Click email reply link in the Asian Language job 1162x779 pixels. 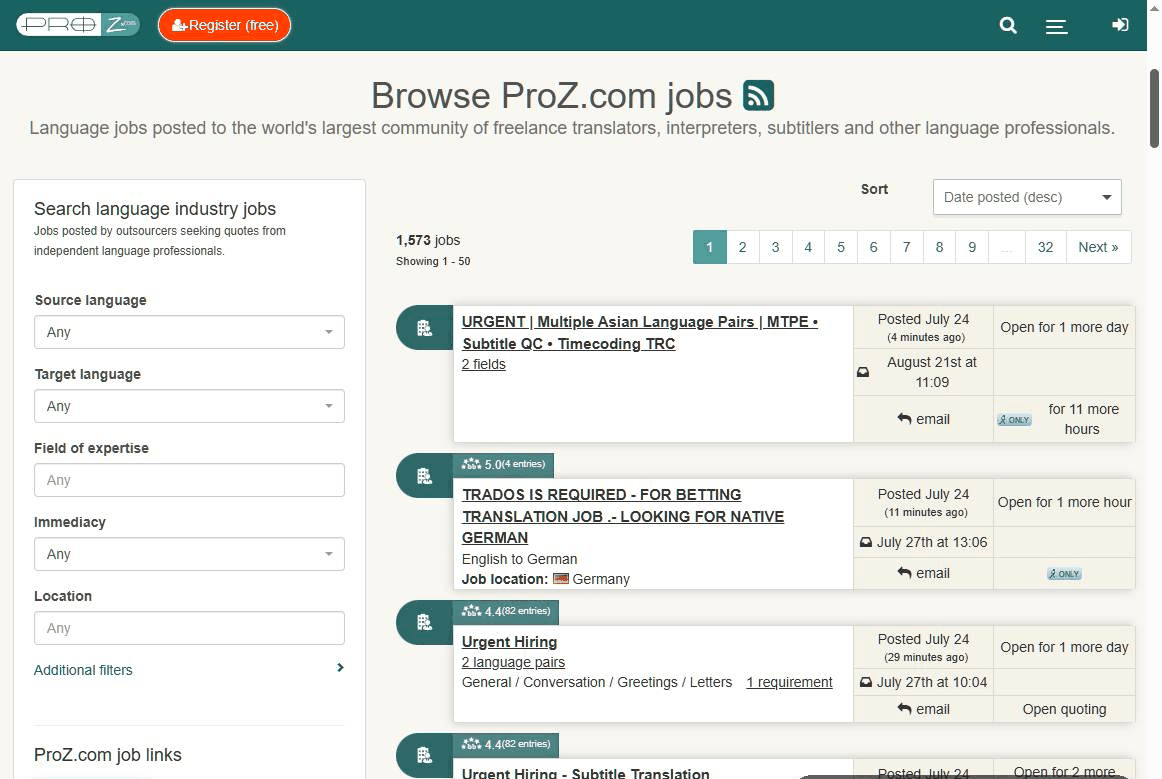(x=923, y=419)
